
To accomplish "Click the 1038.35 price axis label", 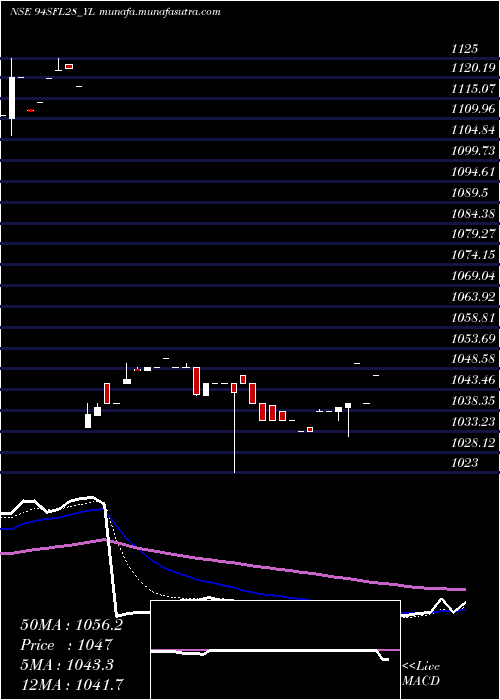I will pos(473,400).
